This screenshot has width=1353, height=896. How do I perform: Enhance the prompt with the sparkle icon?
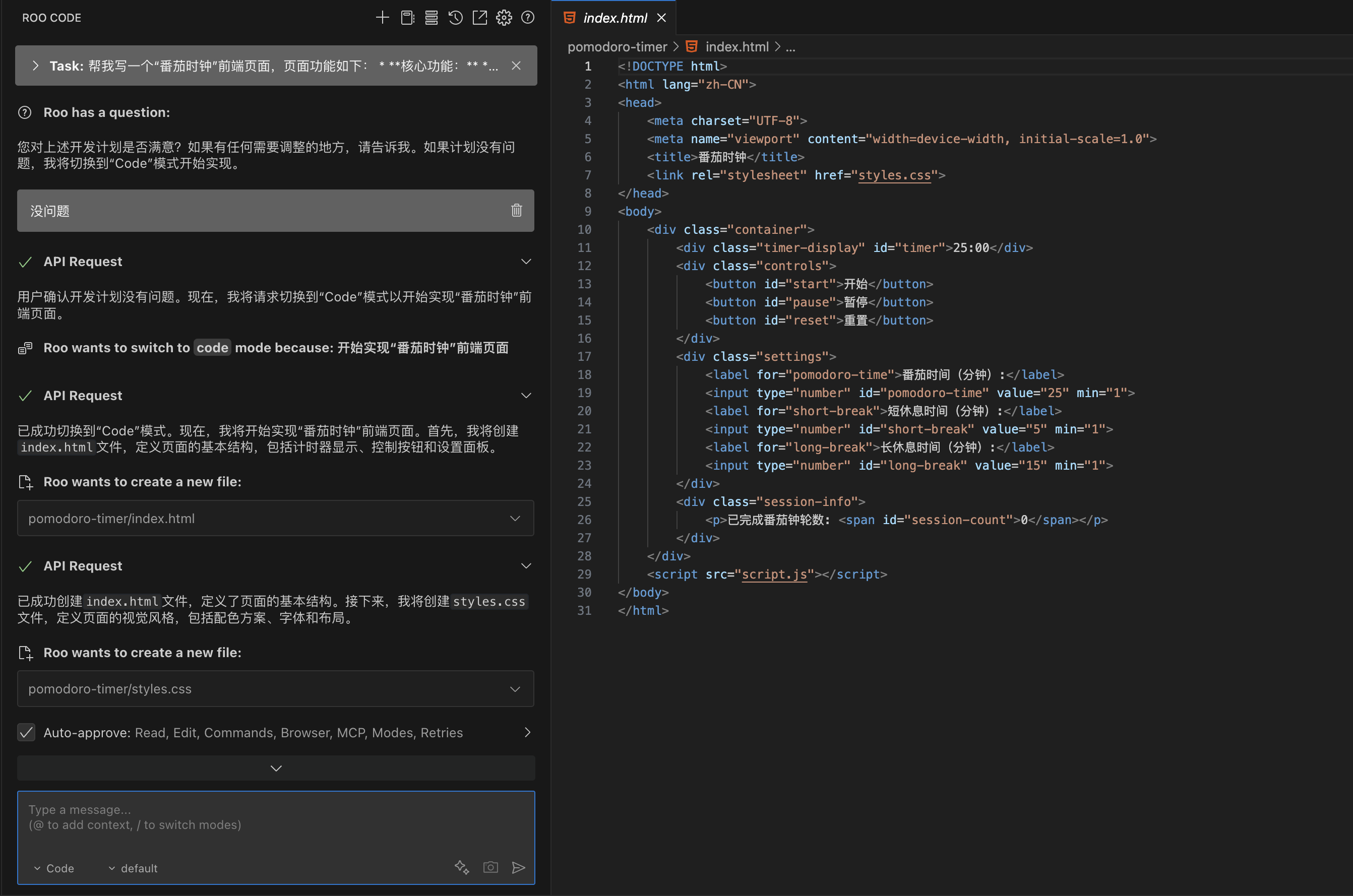(x=462, y=867)
